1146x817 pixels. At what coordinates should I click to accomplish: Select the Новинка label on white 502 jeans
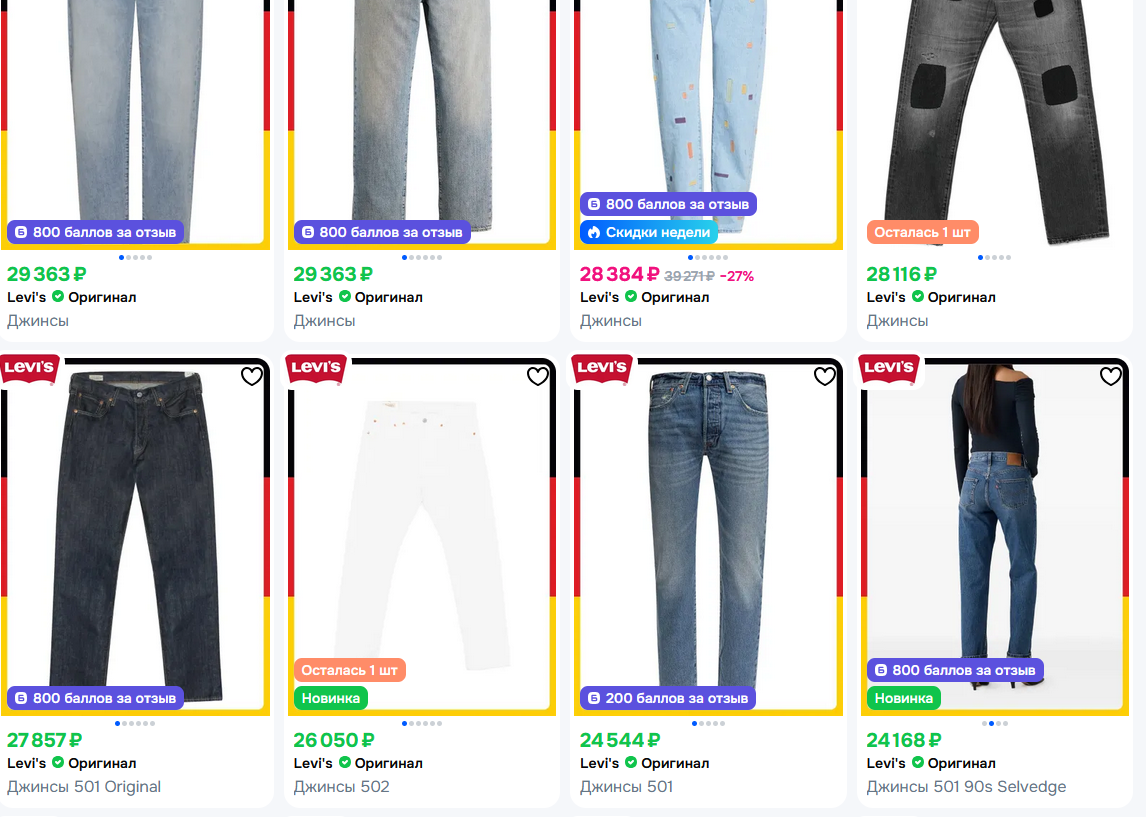[330, 699]
